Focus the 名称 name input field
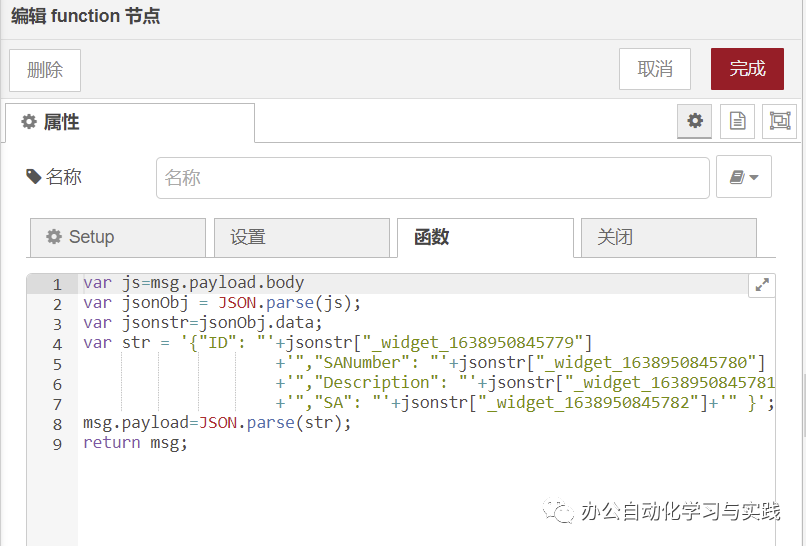 433,178
